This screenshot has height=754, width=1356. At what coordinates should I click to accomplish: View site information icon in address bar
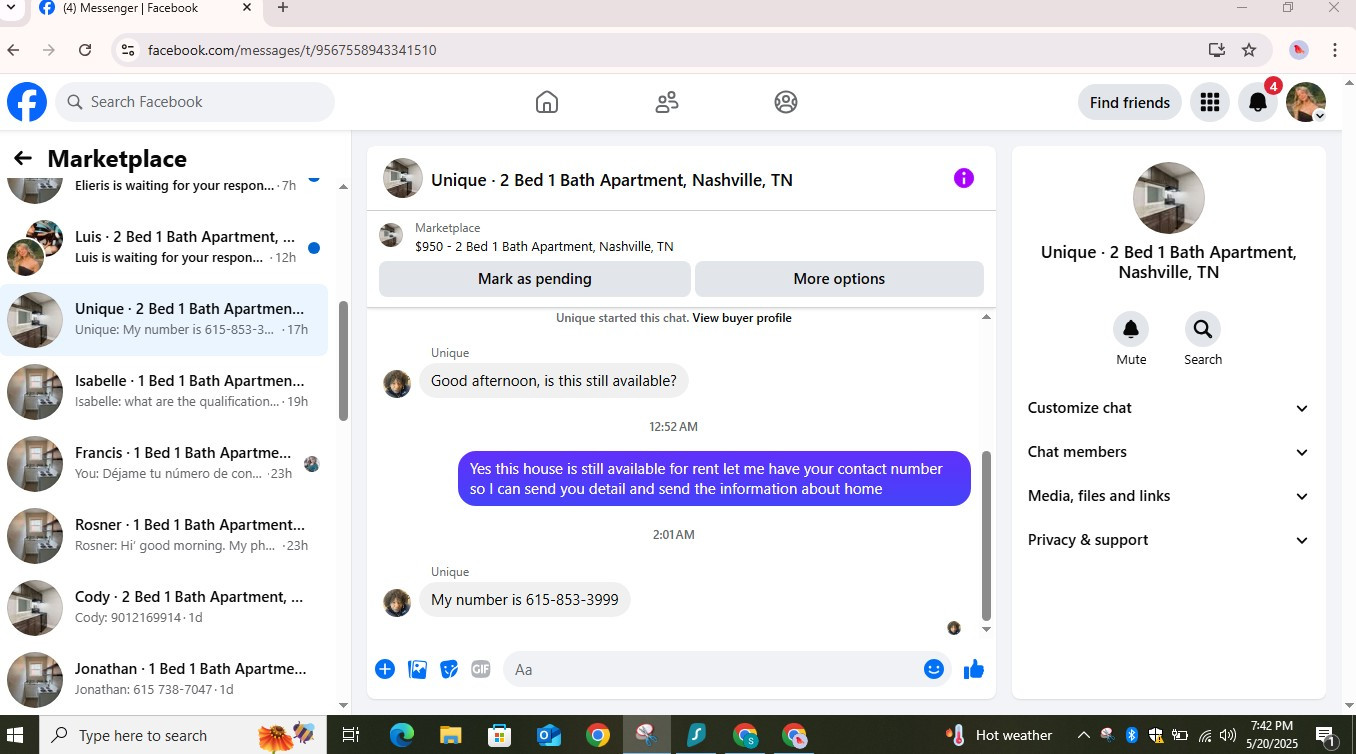[126, 50]
